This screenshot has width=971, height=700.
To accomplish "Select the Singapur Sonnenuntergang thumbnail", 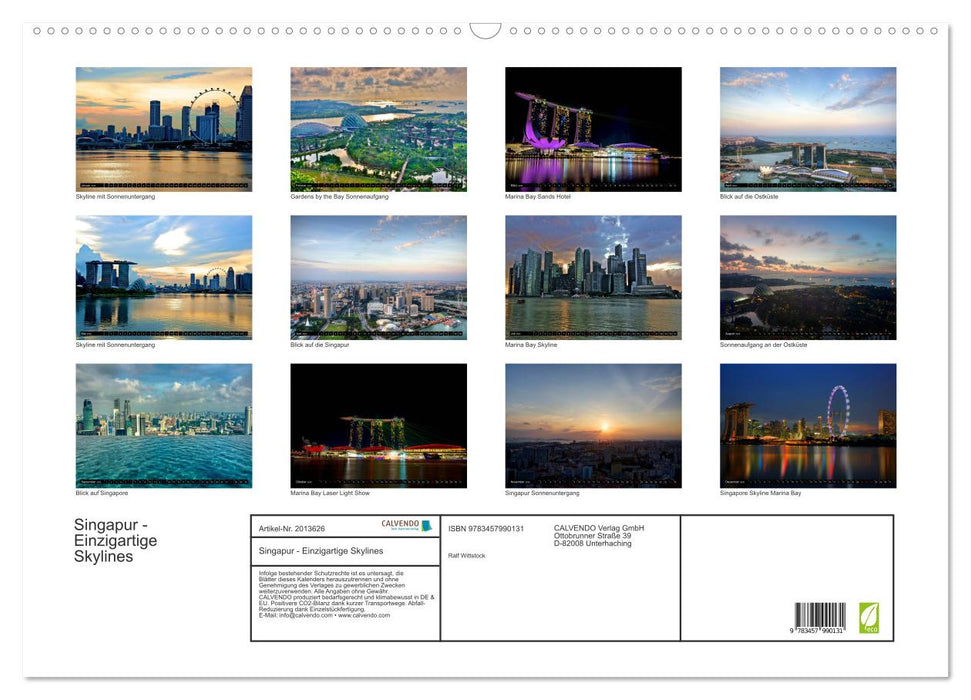I will (593, 425).
